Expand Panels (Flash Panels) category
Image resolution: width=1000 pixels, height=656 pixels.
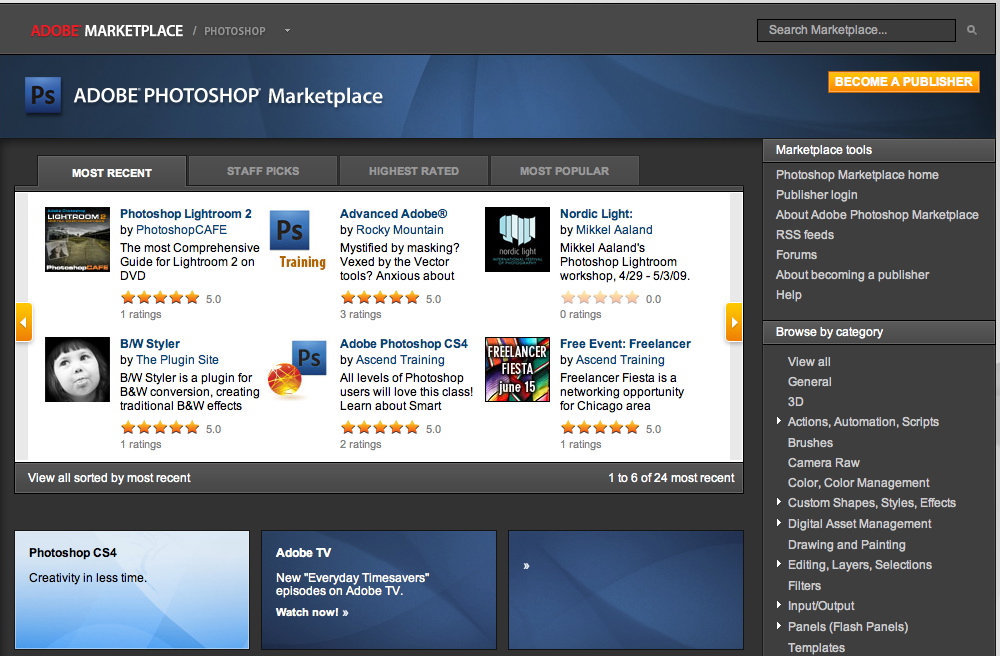coord(779,626)
